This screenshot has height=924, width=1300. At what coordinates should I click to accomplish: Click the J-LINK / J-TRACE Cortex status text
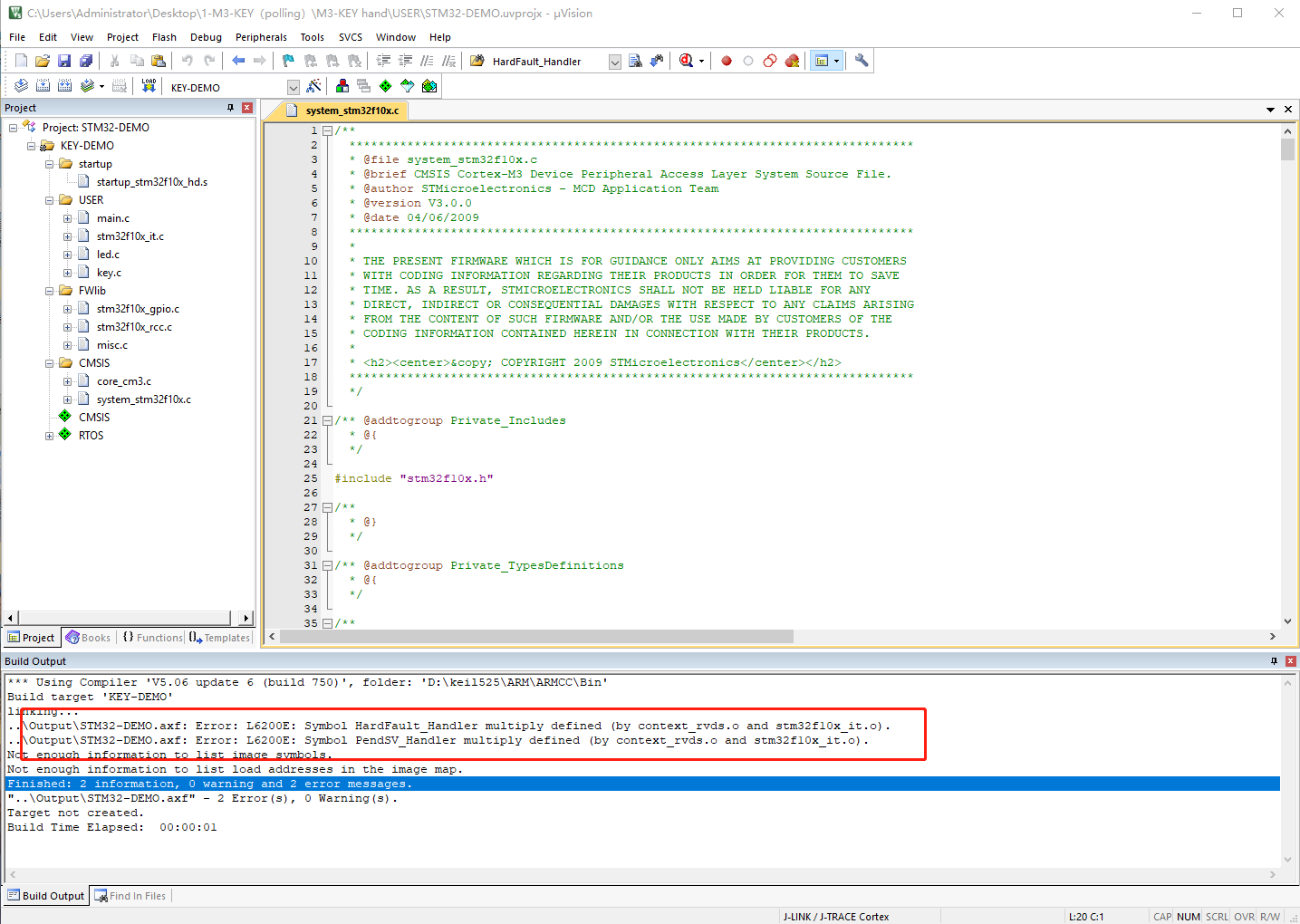click(836, 917)
